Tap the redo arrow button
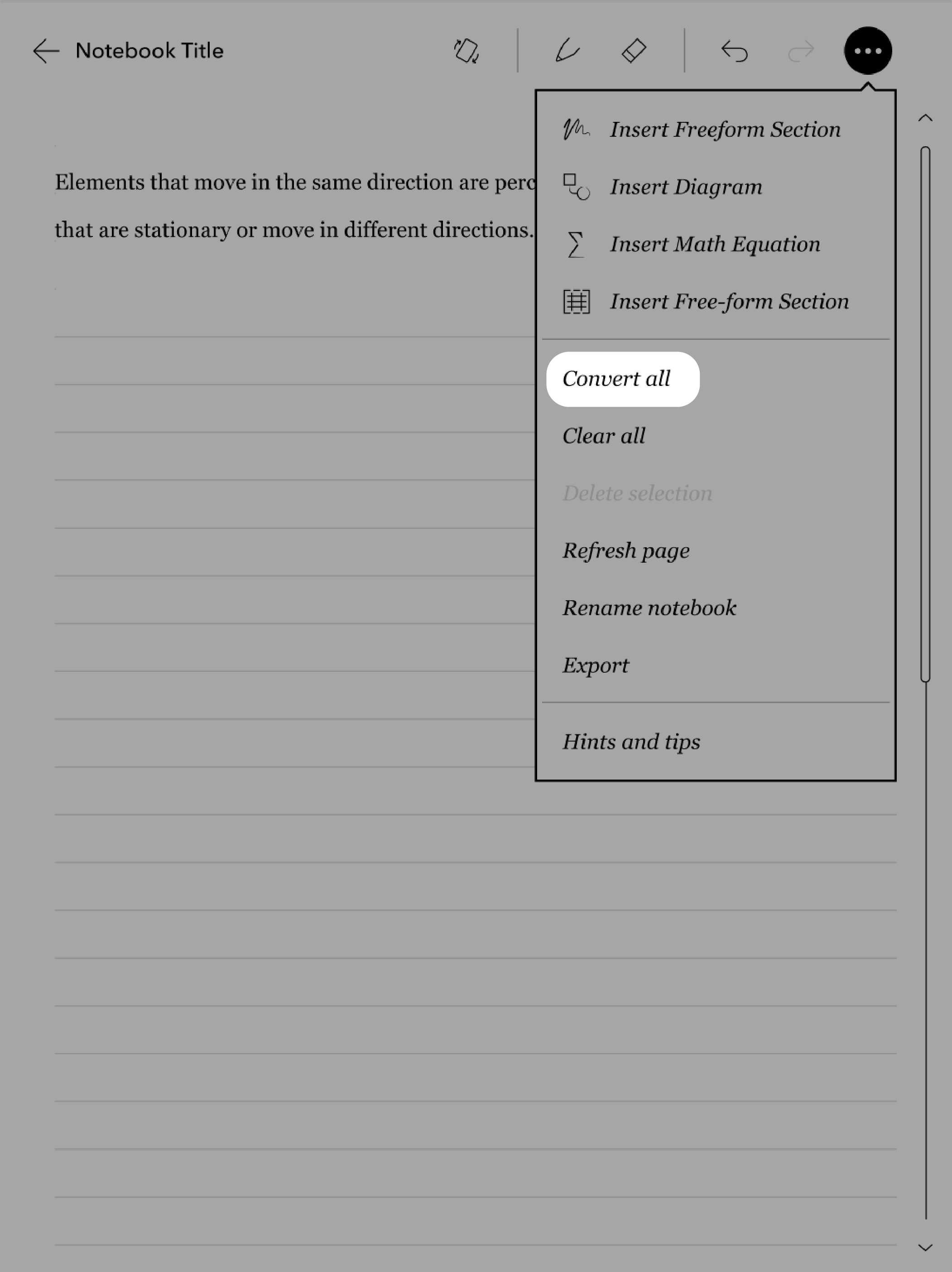The height and width of the screenshot is (1272, 952). [x=800, y=50]
